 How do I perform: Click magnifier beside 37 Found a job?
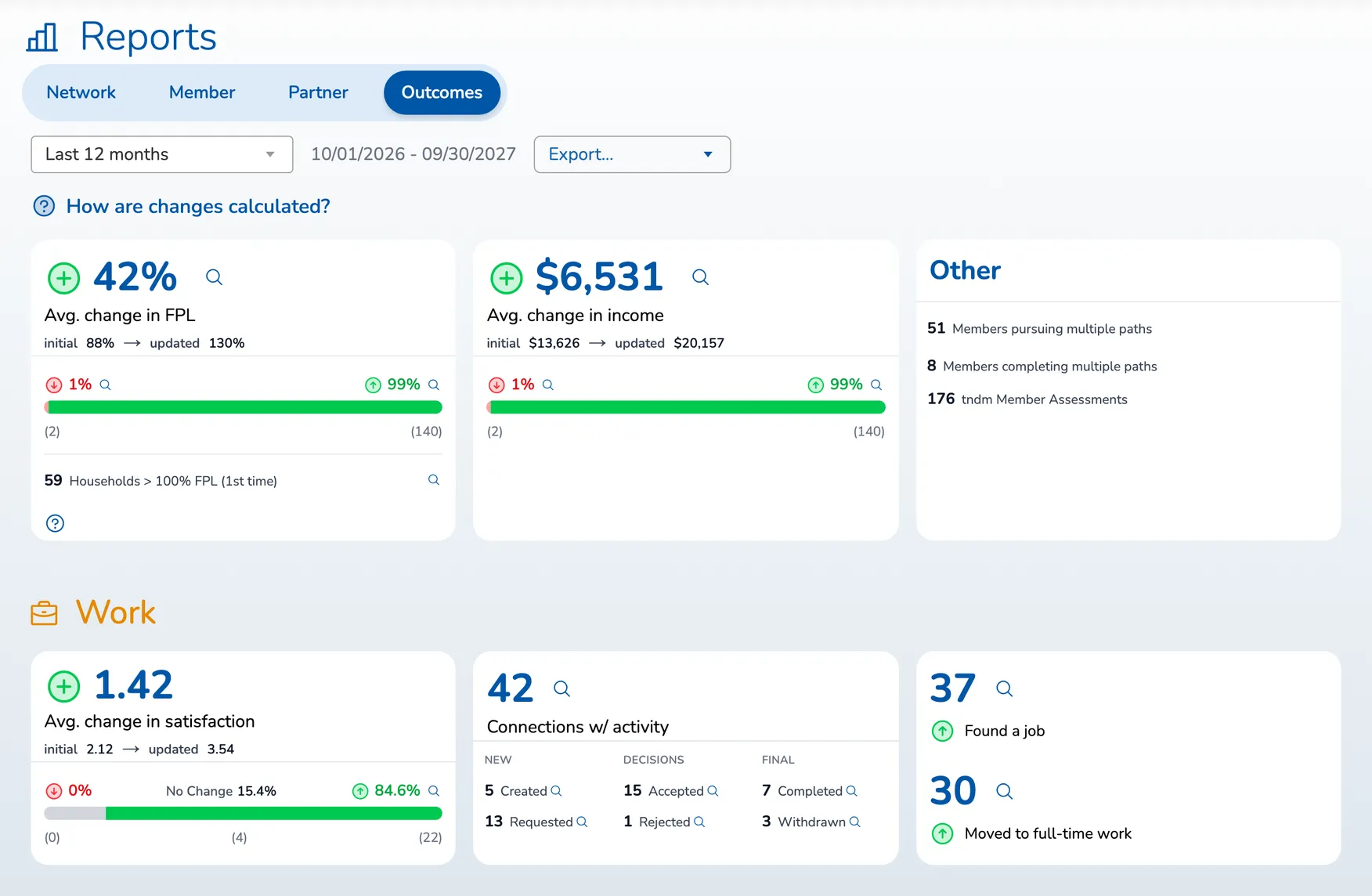tap(1004, 688)
